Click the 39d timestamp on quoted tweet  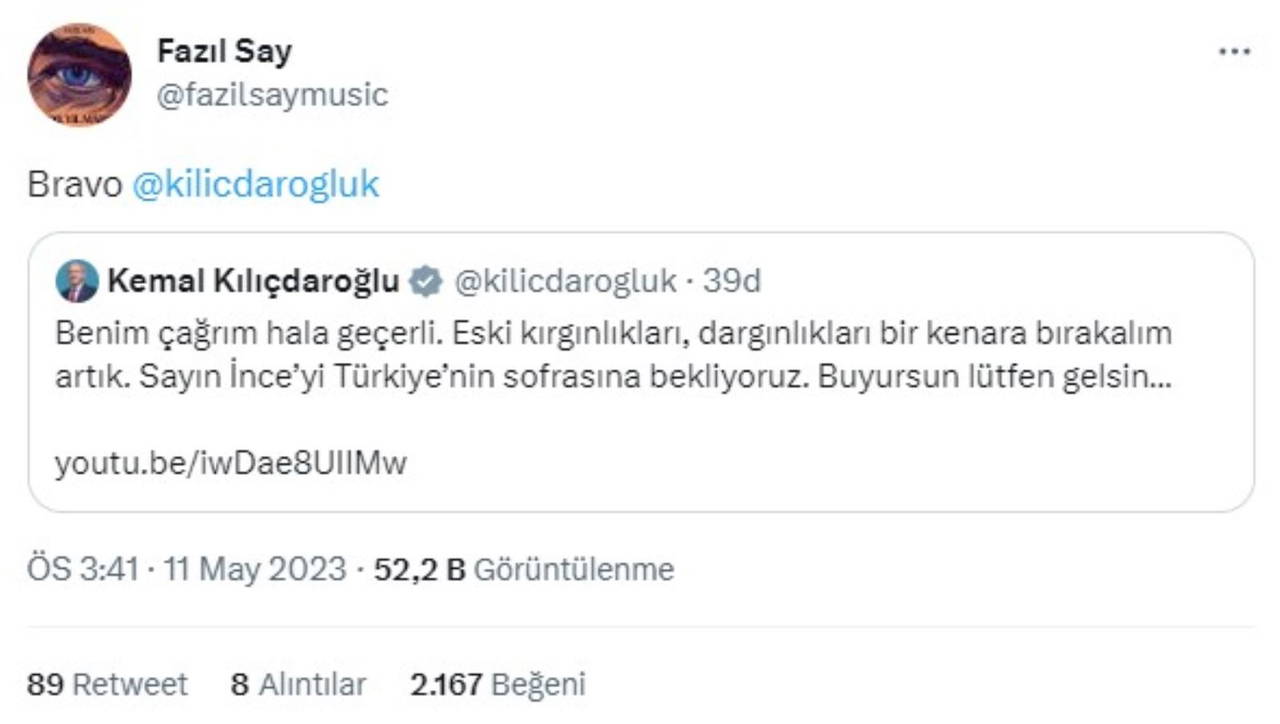click(x=731, y=282)
